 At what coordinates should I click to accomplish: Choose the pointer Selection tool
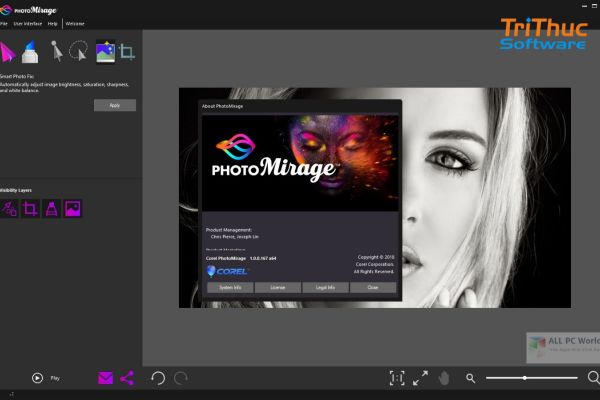pos(57,51)
